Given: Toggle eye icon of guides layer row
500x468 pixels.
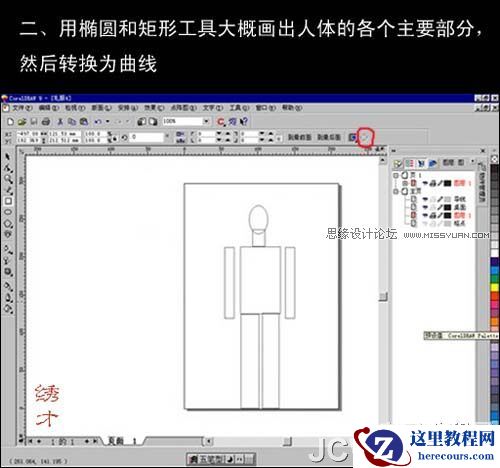Looking at the screenshot, I should coord(425,199).
